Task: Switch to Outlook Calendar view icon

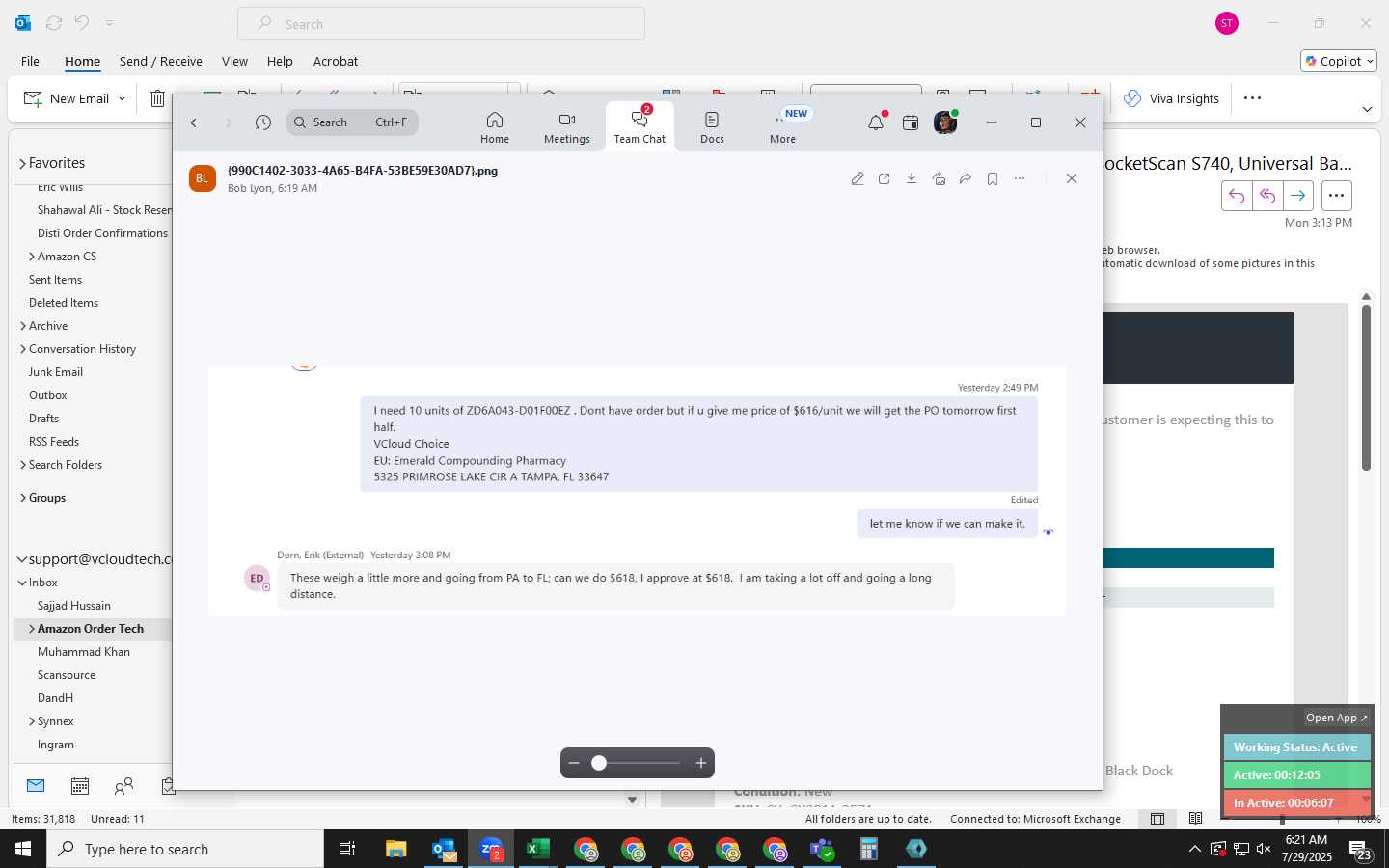Action: coord(80,786)
